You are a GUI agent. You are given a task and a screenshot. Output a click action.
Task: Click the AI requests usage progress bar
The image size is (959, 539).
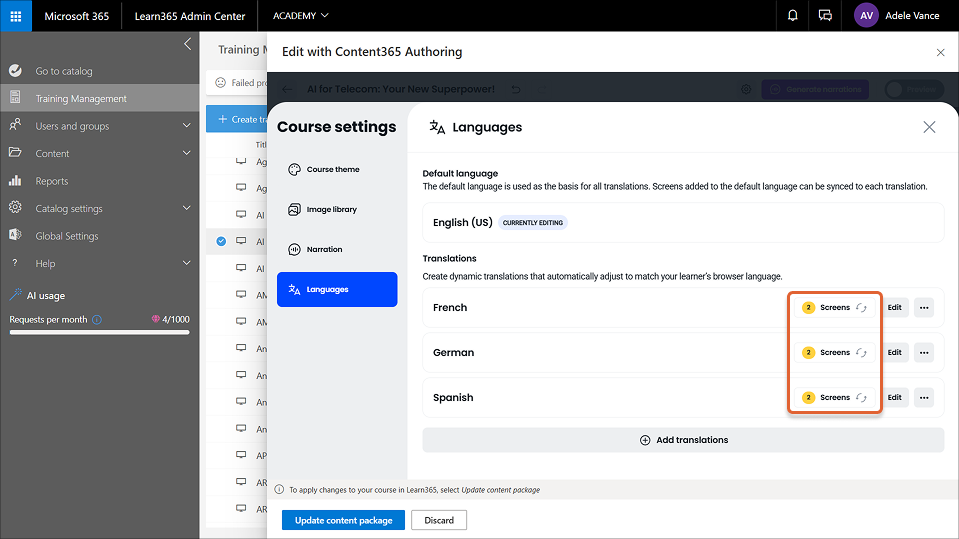99,332
